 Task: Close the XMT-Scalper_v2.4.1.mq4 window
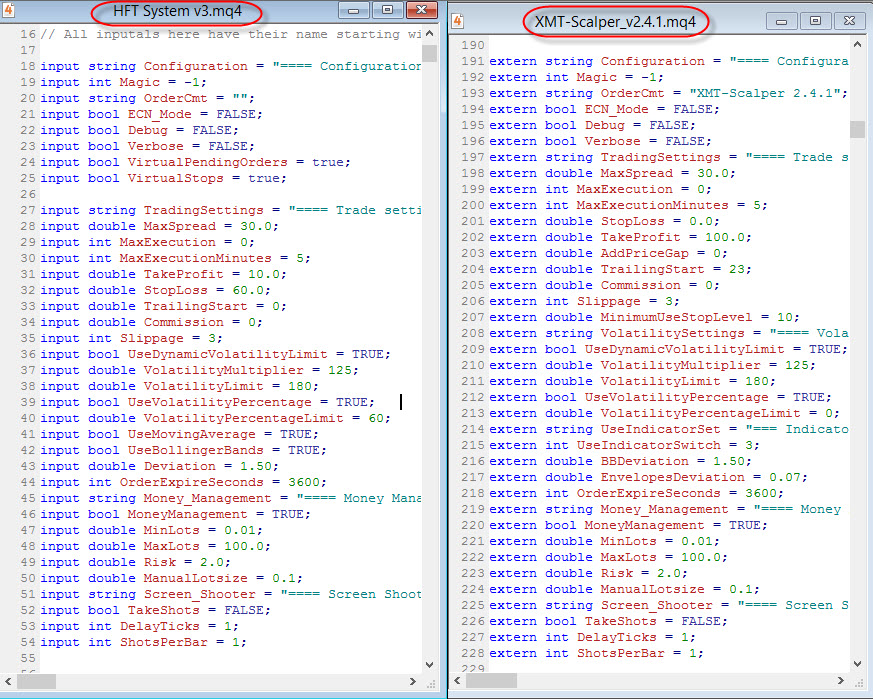(848, 20)
